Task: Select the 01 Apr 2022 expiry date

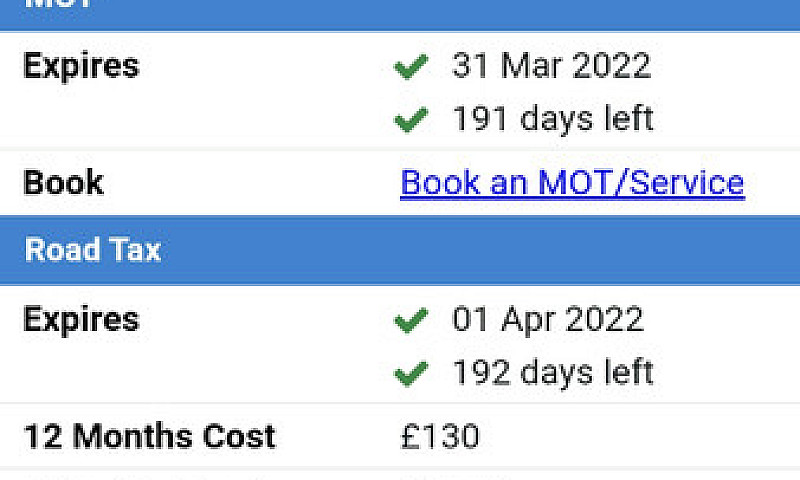Action: pos(548,320)
